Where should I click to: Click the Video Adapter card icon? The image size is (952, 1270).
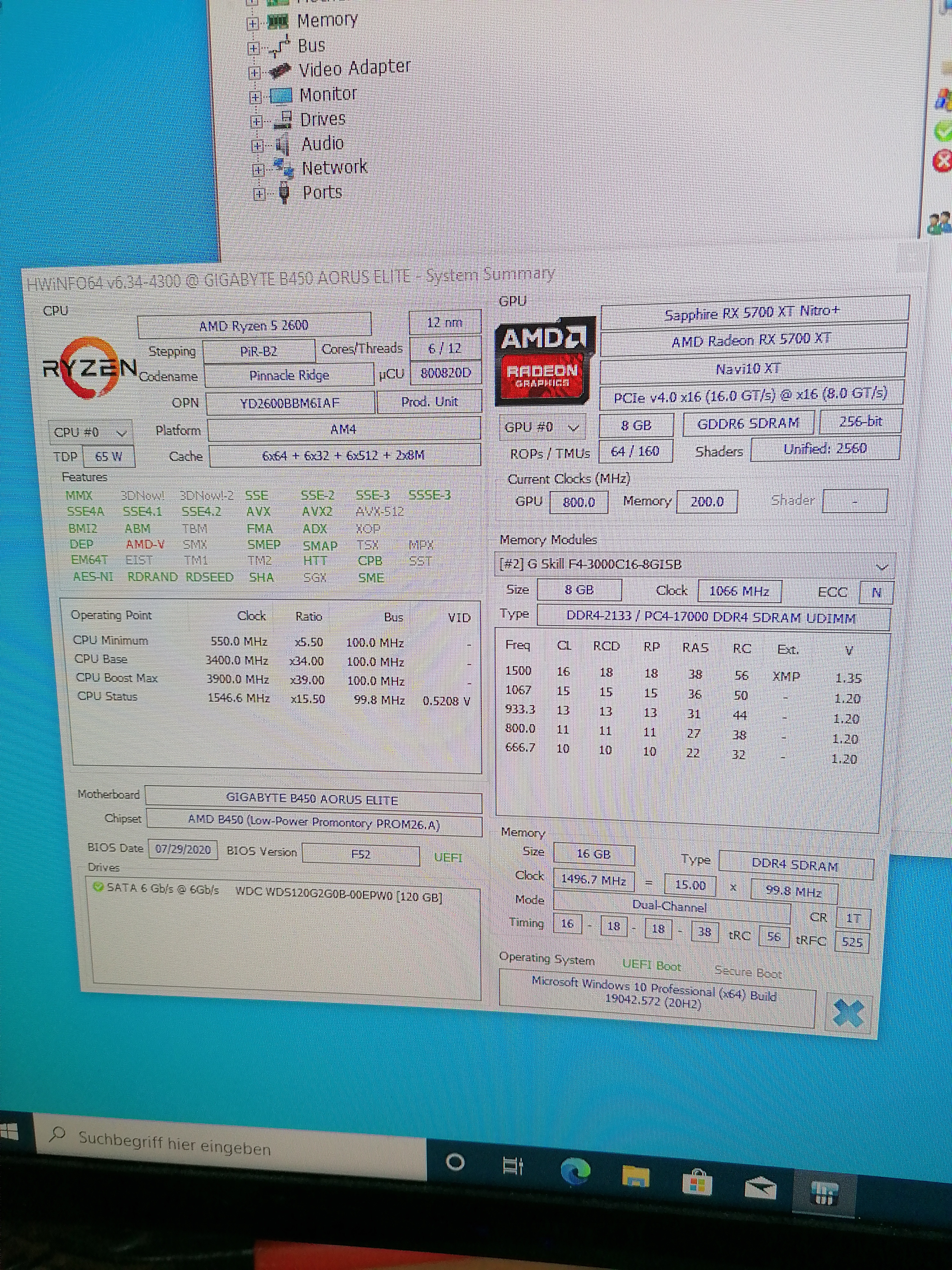tap(281, 71)
